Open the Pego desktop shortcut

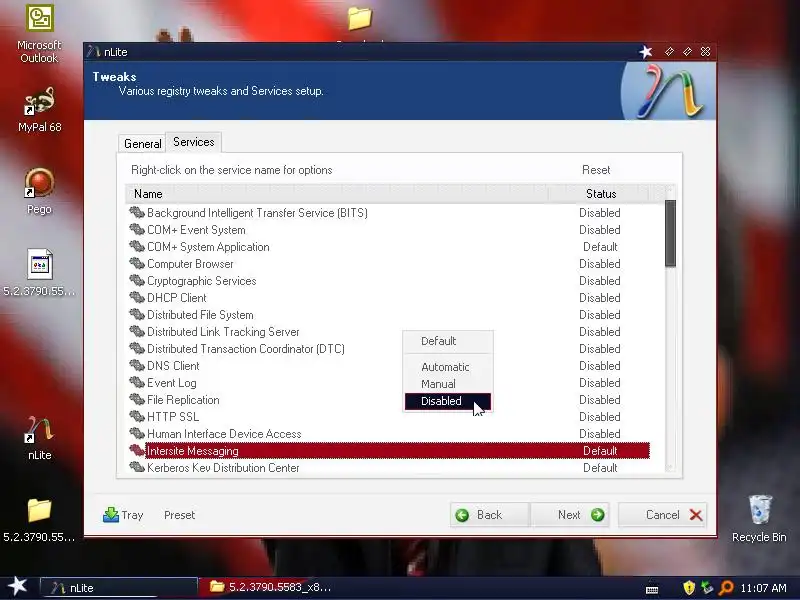[39, 191]
